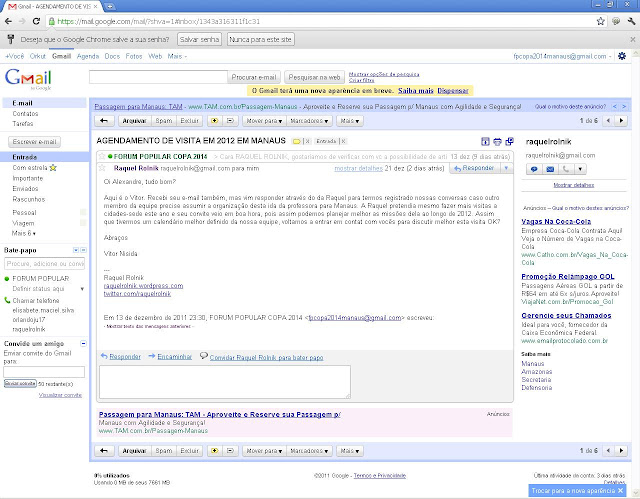The image size is (640, 499).
Task: Remove the Entrada label from conversation
Action: tap(343, 141)
